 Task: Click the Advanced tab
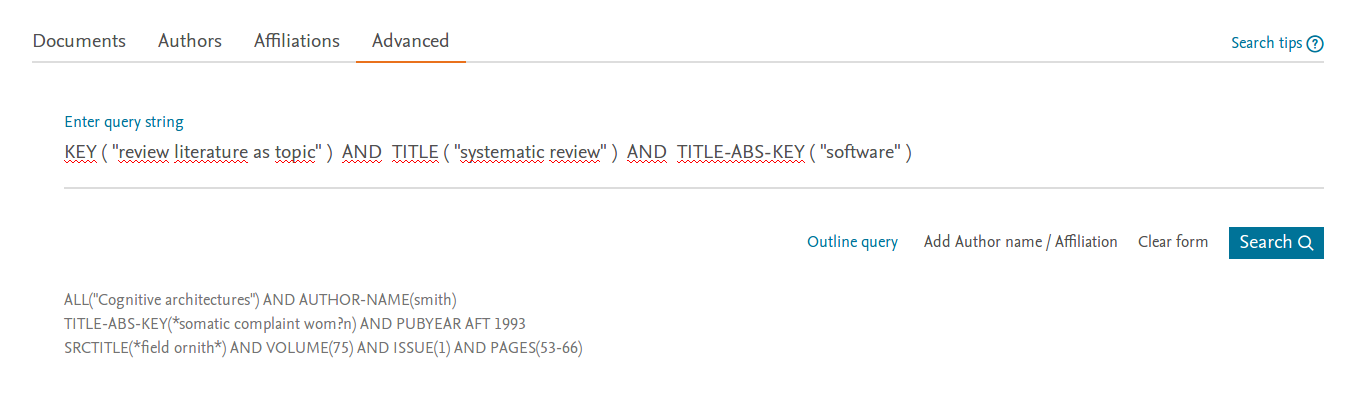pyautogui.click(x=410, y=41)
